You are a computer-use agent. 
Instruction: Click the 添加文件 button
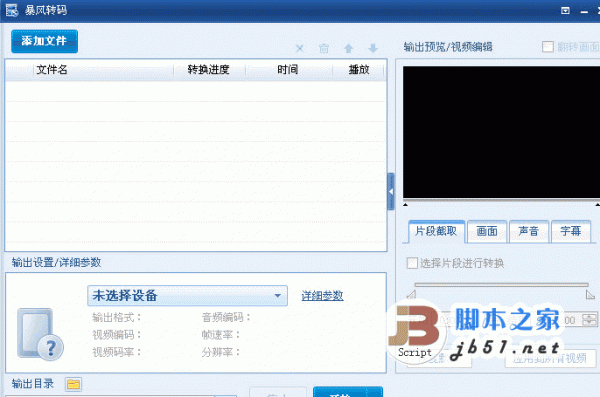click(x=44, y=41)
